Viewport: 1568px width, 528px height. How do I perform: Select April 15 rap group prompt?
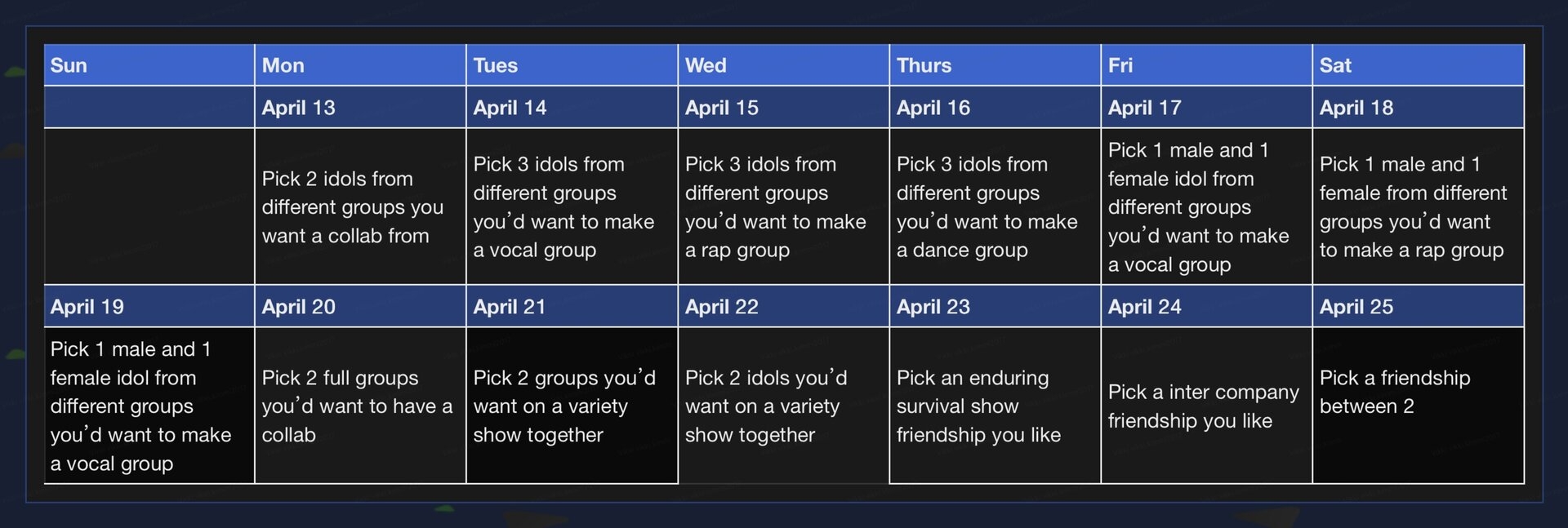pyautogui.click(x=783, y=206)
